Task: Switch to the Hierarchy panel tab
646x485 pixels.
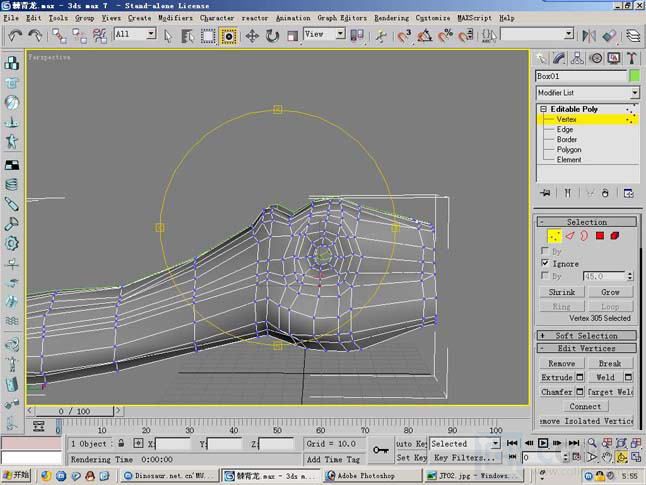Action: [577, 59]
